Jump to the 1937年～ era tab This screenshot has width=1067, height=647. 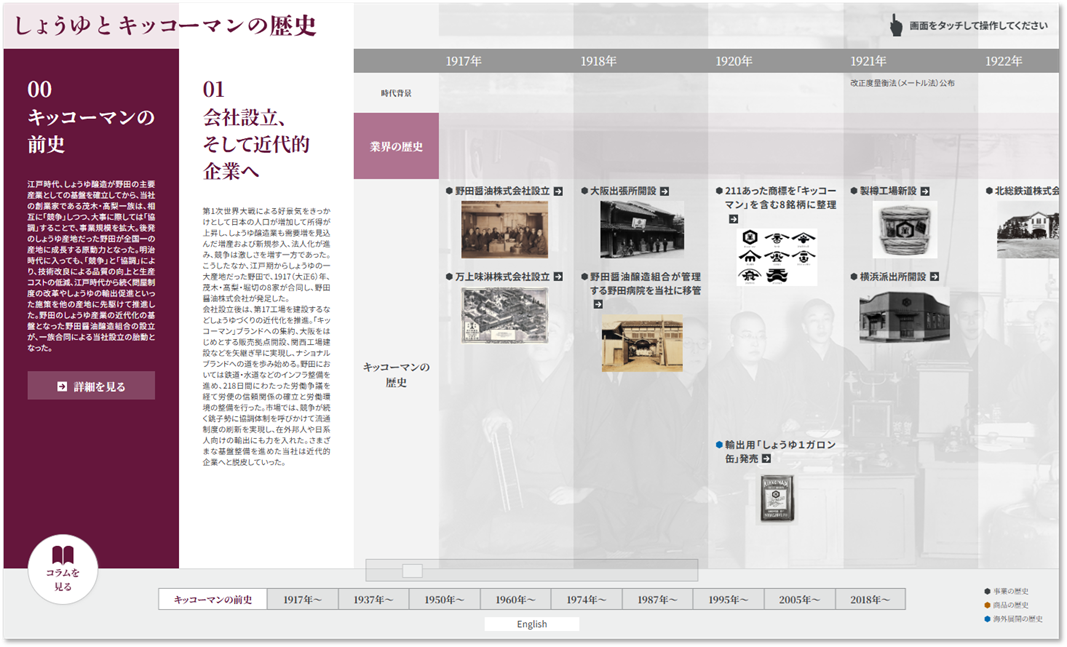[x=373, y=599]
